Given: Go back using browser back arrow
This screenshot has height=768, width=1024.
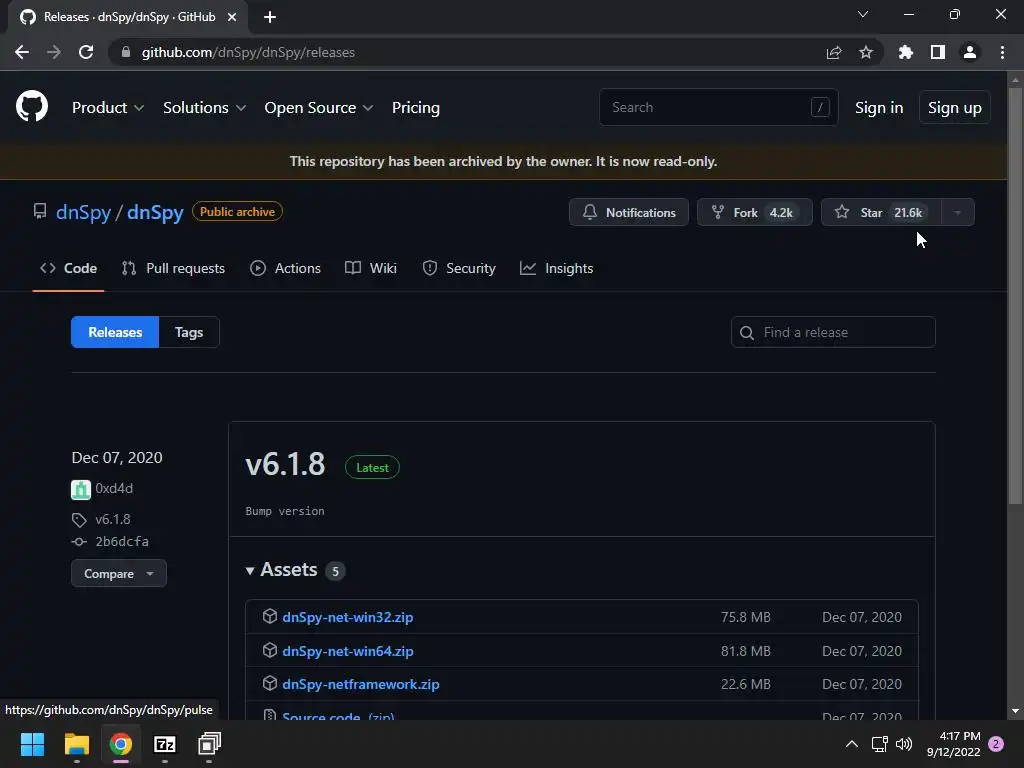Looking at the screenshot, I should click(22, 52).
